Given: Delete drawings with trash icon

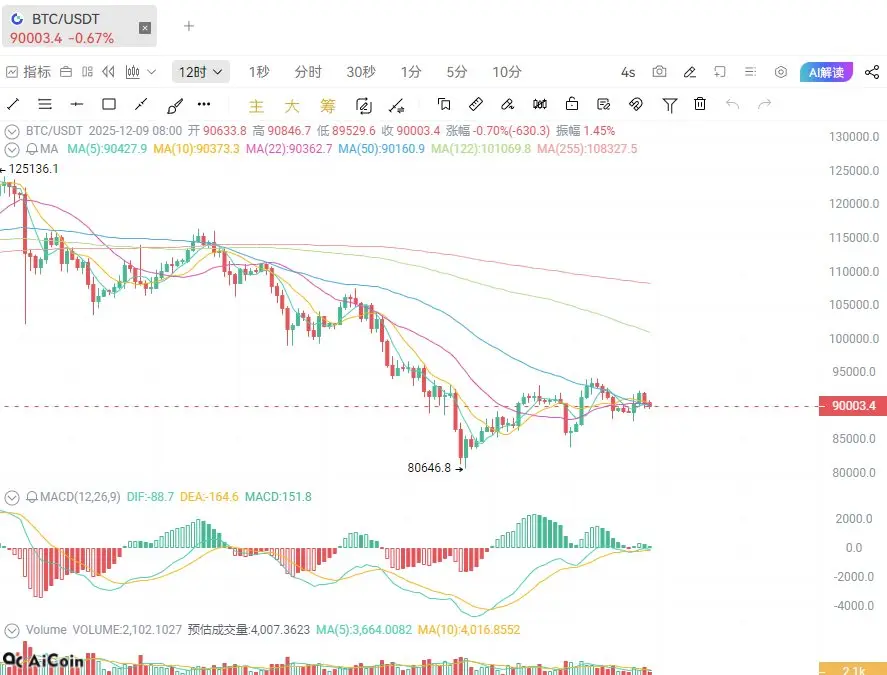Looking at the screenshot, I should 700,104.
